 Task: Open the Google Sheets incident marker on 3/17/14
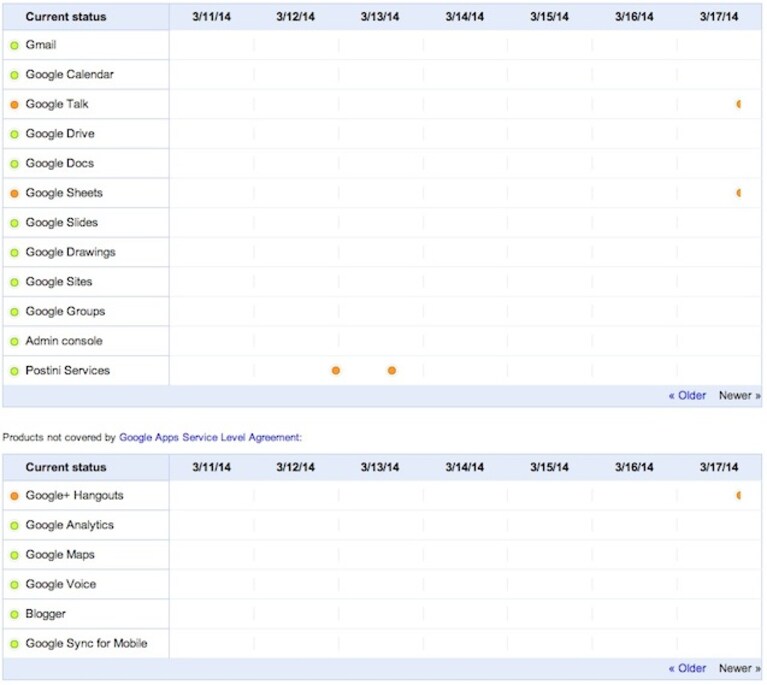(739, 193)
